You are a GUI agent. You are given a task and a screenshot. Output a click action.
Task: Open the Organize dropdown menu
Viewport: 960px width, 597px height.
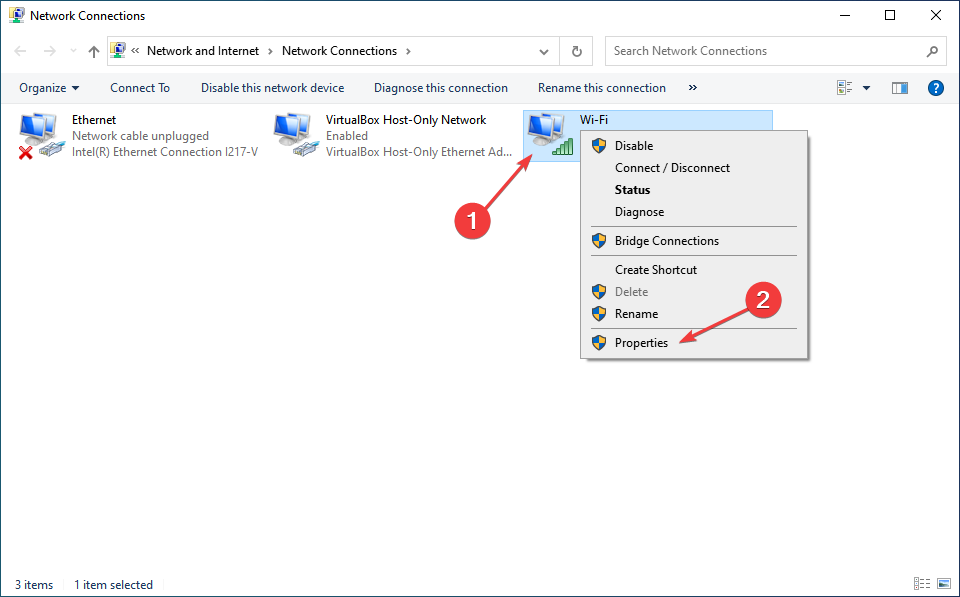49,88
